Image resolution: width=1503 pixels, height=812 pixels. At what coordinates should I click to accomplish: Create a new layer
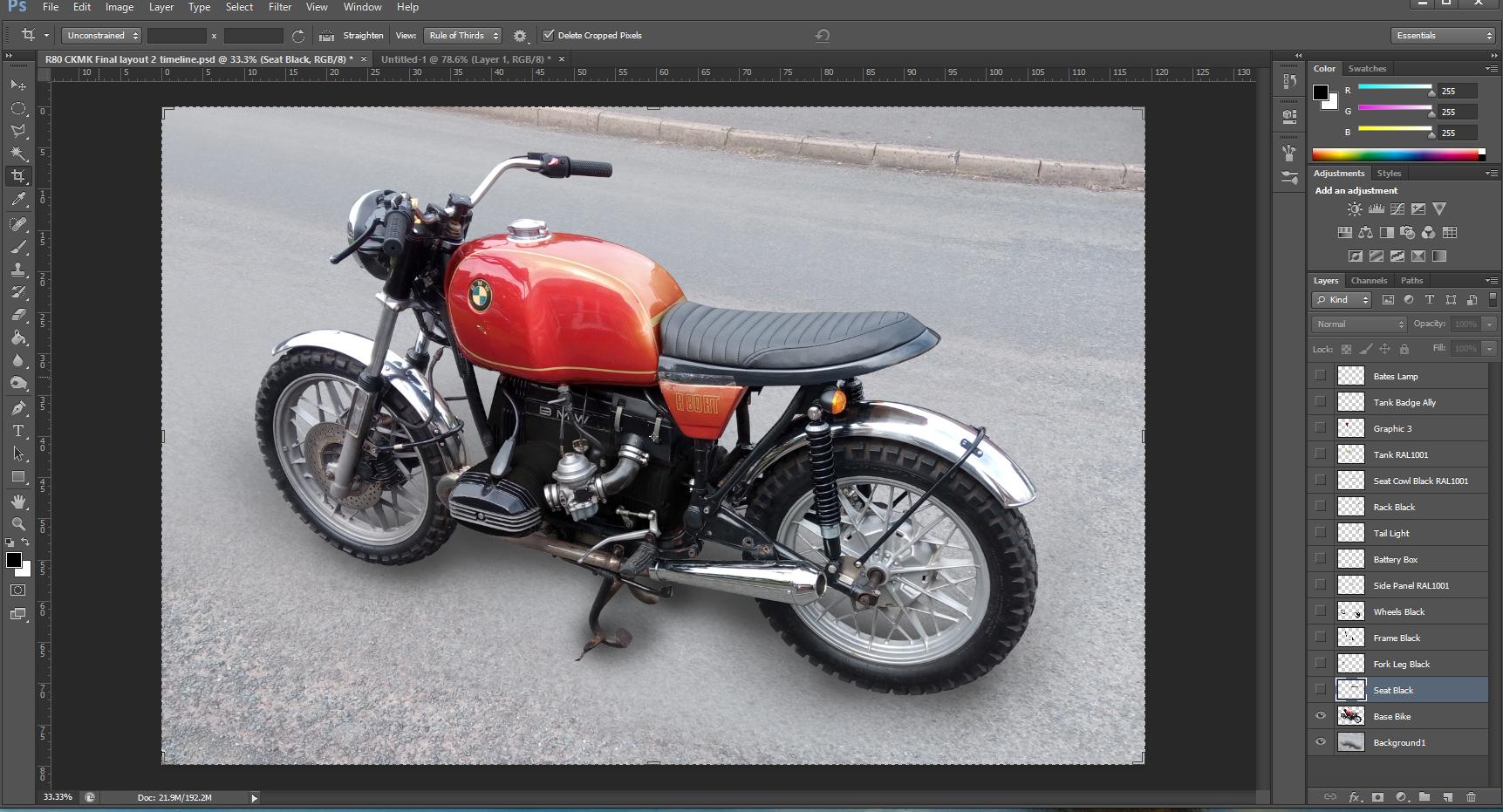pyautogui.click(x=1447, y=797)
